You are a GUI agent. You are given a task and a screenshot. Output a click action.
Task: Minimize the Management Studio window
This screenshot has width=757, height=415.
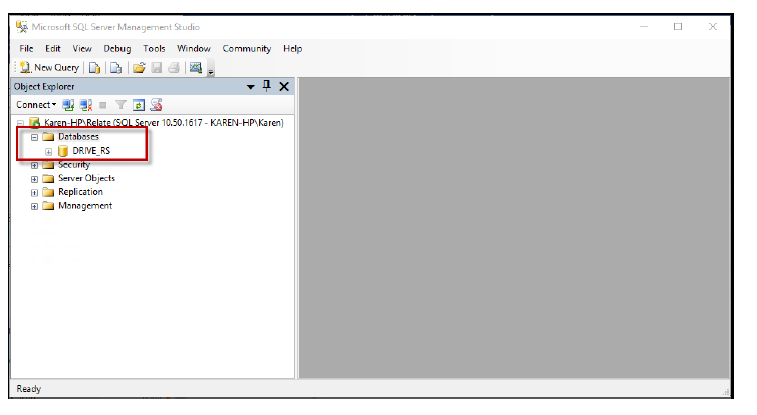click(644, 27)
